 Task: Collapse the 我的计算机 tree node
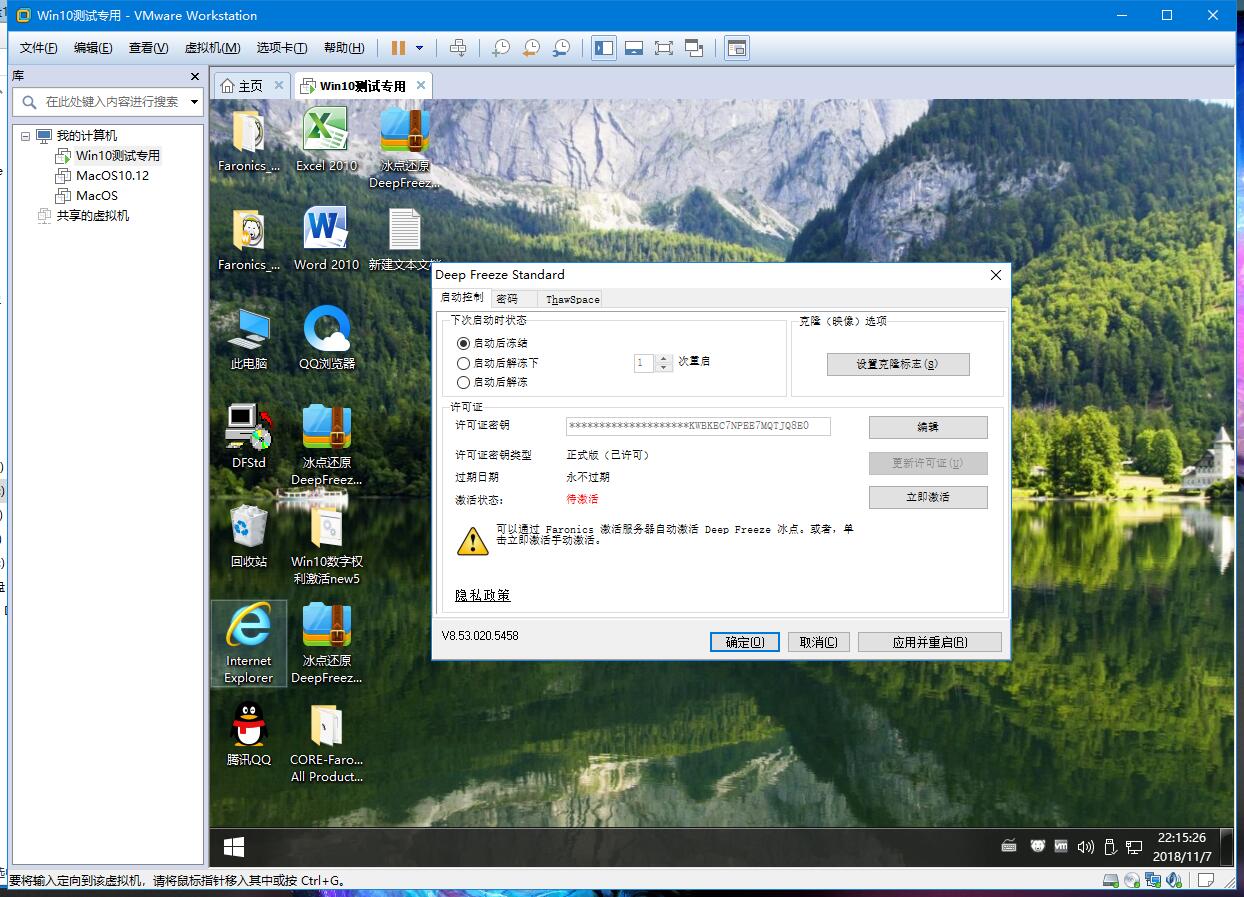[26, 136]
